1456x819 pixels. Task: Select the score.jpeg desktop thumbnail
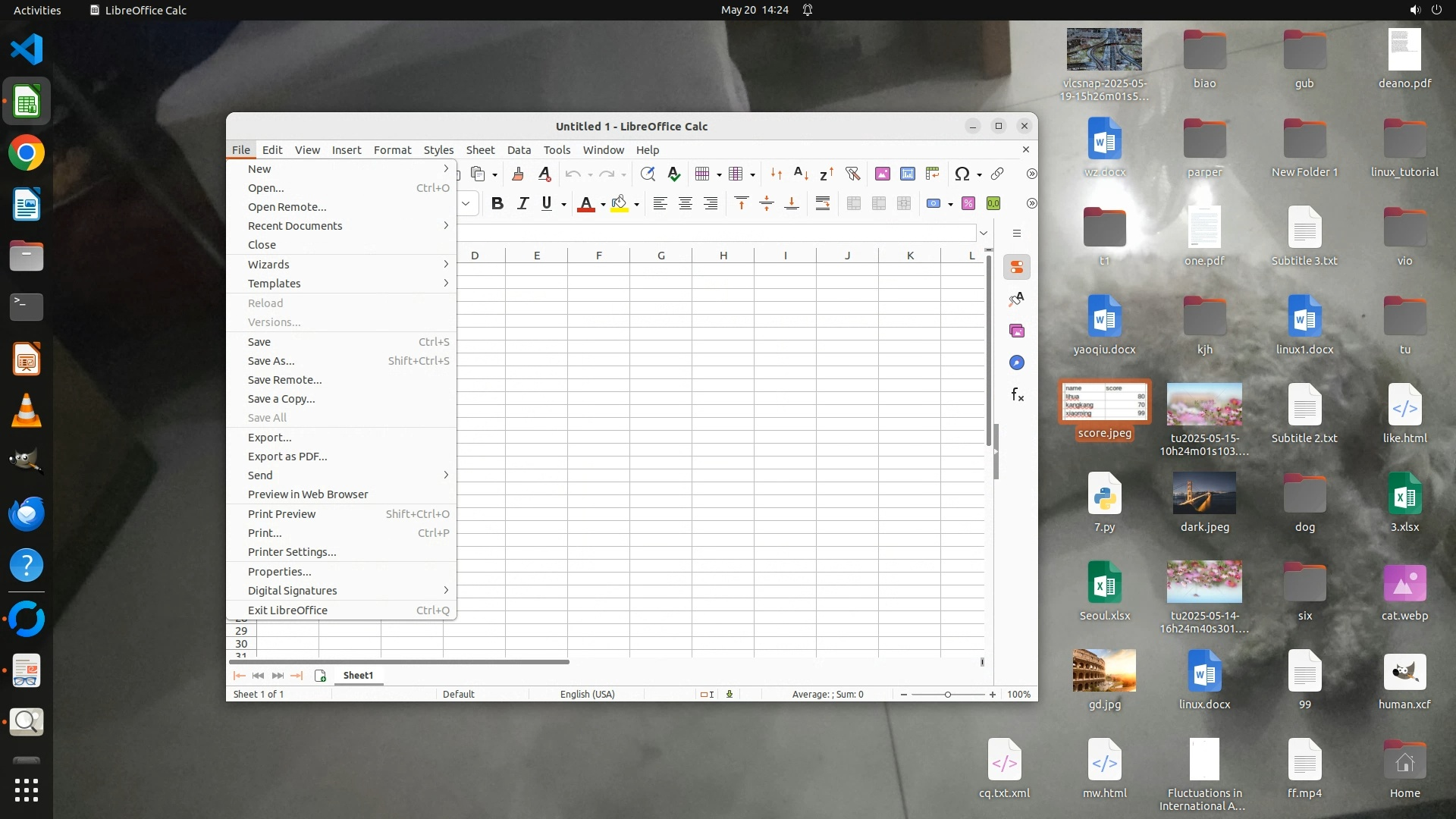point(1104,402)
